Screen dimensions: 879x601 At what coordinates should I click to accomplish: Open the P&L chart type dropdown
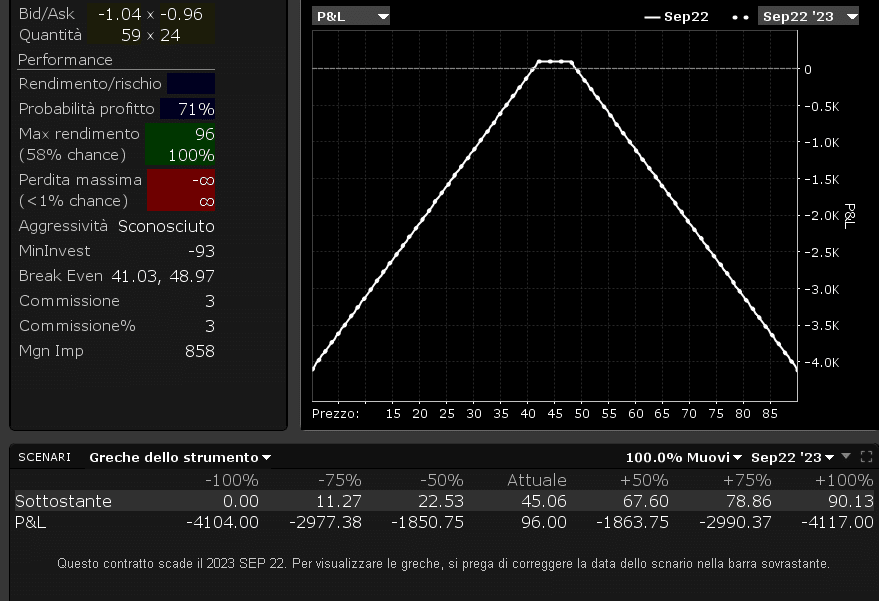pyautogui.click(x=350, y=16)
